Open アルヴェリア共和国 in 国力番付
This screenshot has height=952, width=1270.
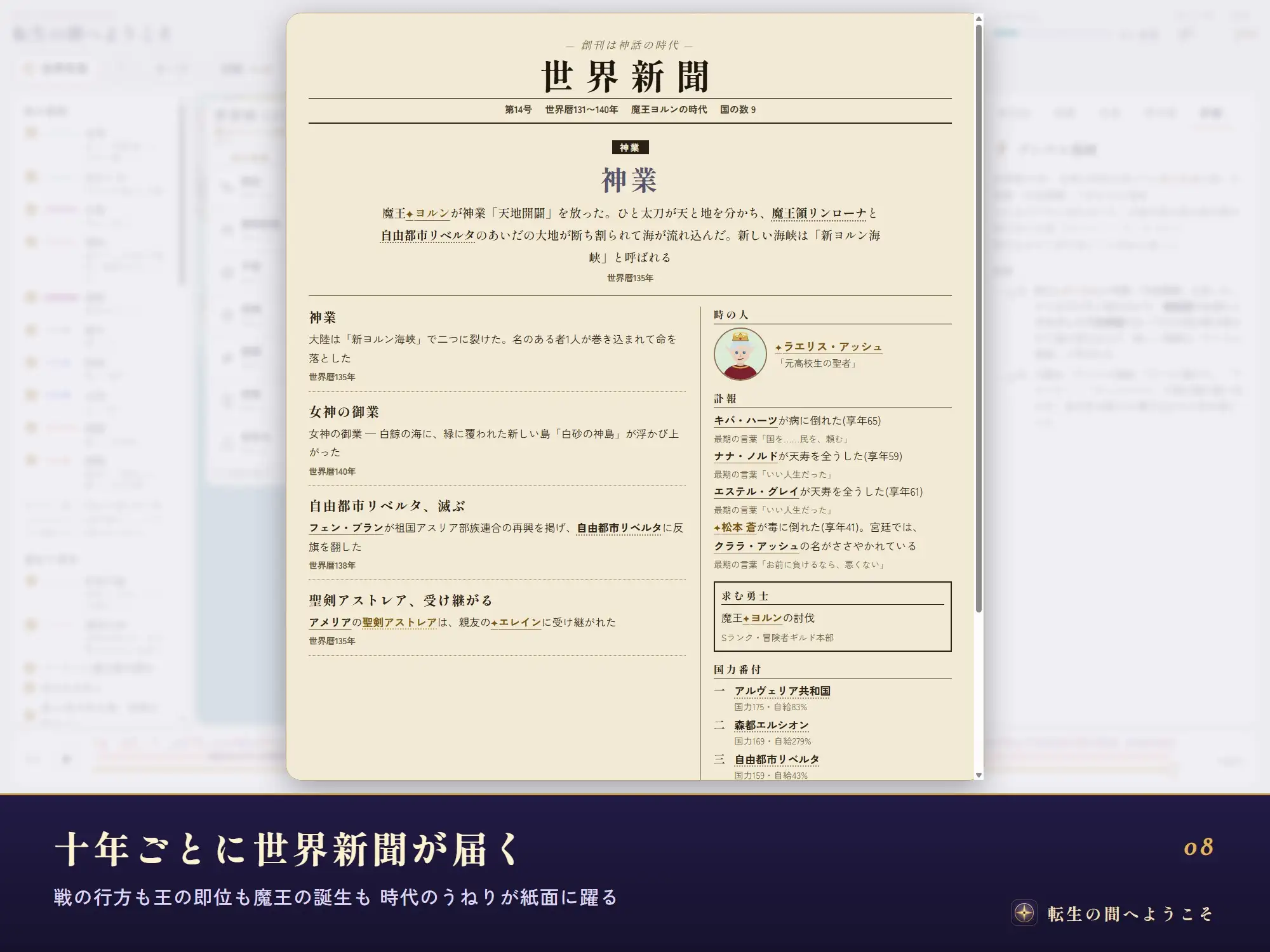pyautogui.click(x=782, y=691)
